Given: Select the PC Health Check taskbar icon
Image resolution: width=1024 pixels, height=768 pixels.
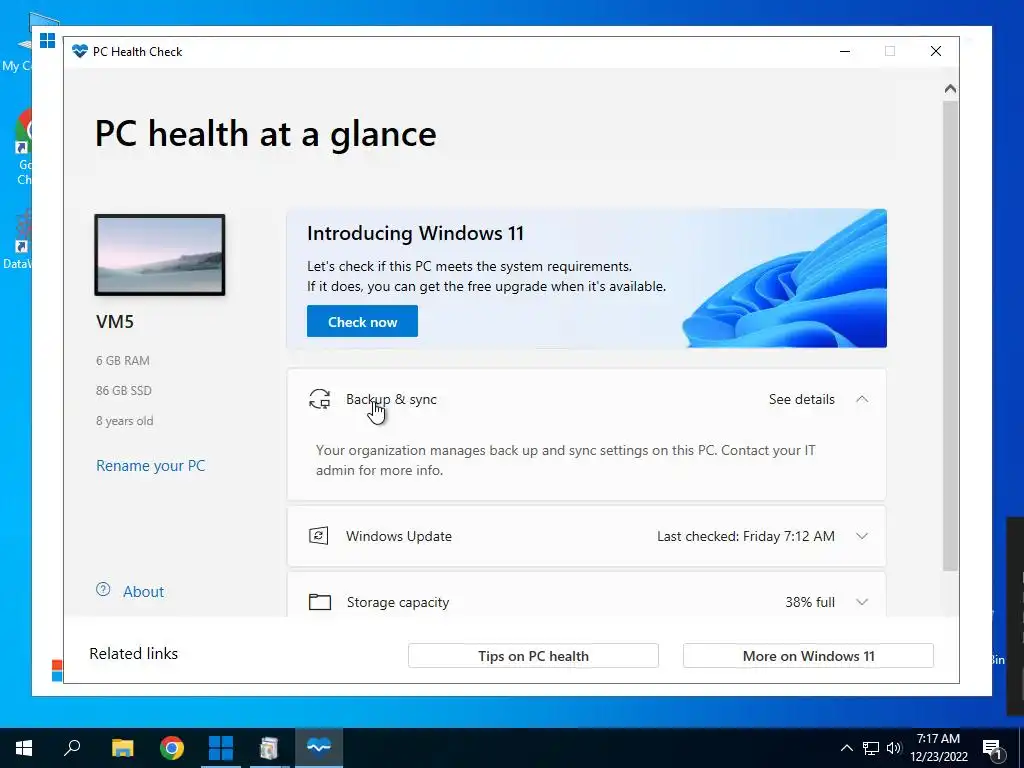Looking at the screenshot, I should click(x=319, y=748).
